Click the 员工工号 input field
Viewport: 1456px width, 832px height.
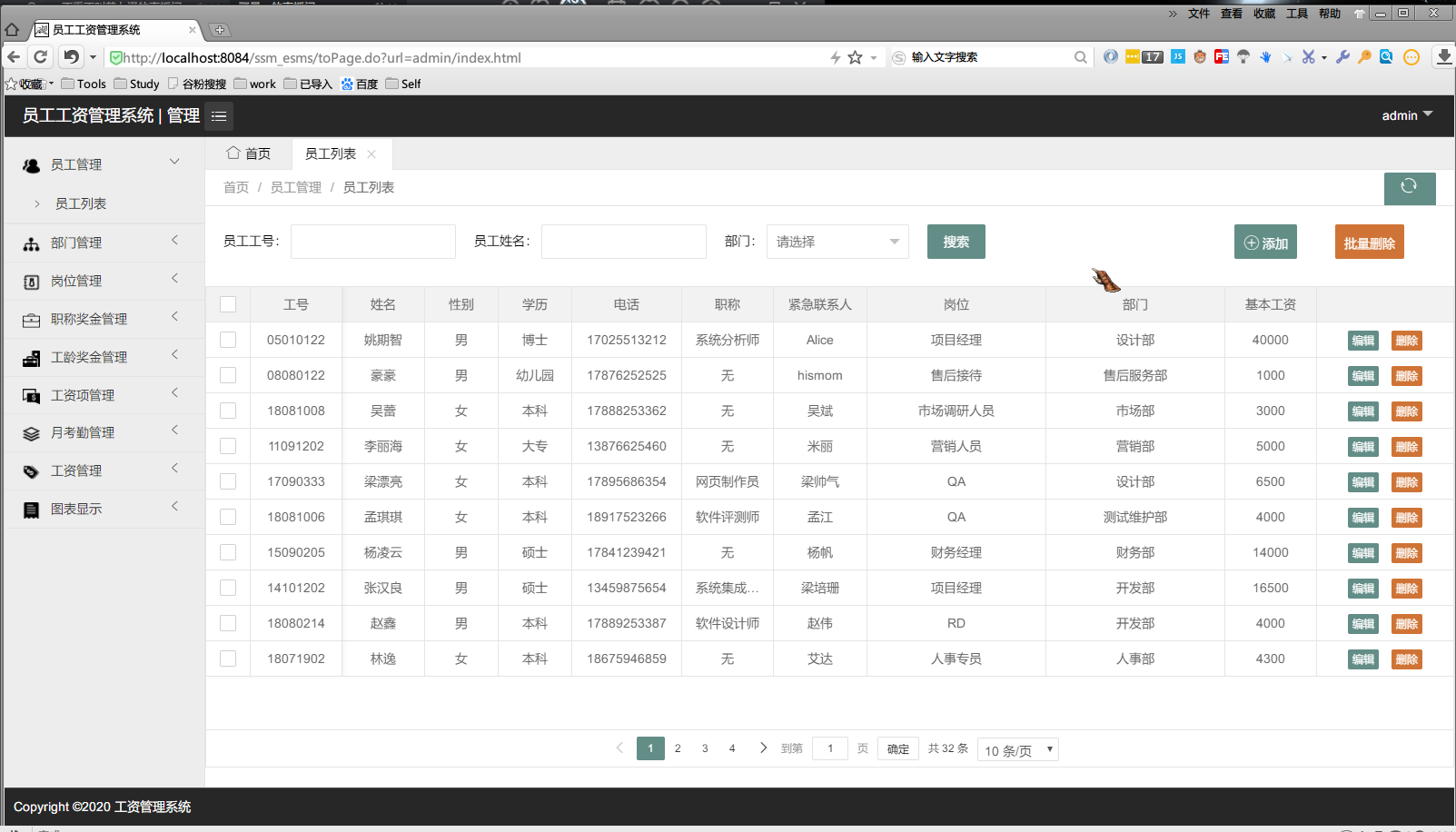(373, 242)
